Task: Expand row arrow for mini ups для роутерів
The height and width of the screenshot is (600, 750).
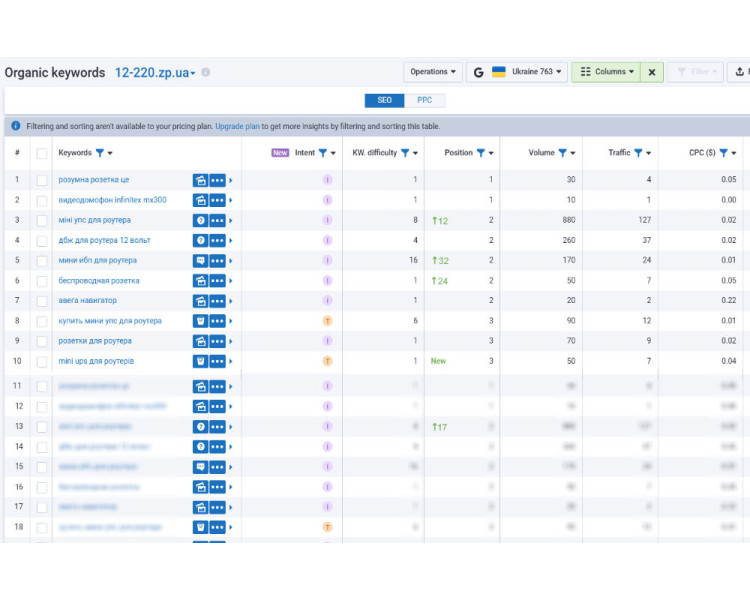Action: click(x=231, y=361)
